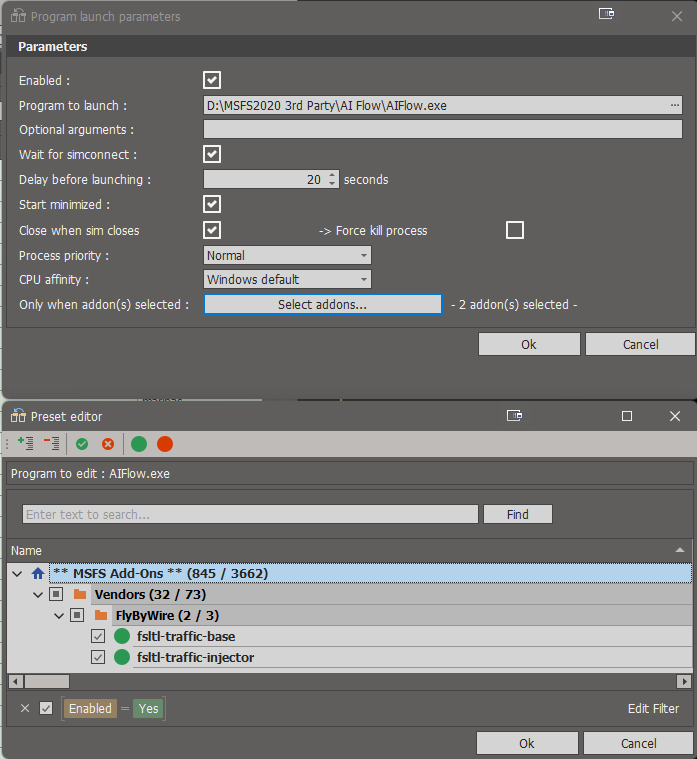This screenshot has height=759, width=697.
Task: Click the skin icon in Program launch parameters title bar
Action: [606, 14]
